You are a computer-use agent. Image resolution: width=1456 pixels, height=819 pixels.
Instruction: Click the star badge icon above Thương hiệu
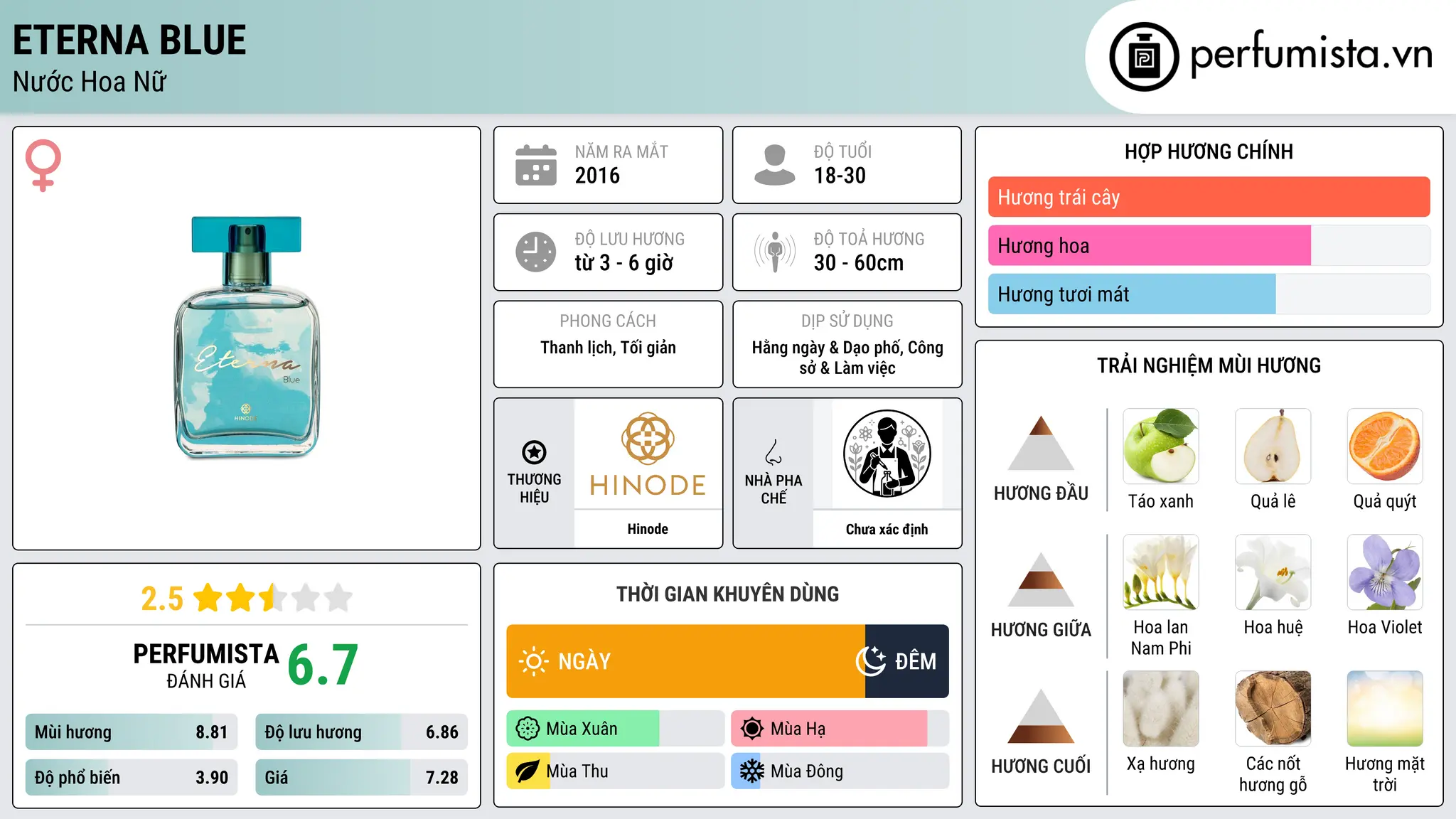(x=534, y=451)
